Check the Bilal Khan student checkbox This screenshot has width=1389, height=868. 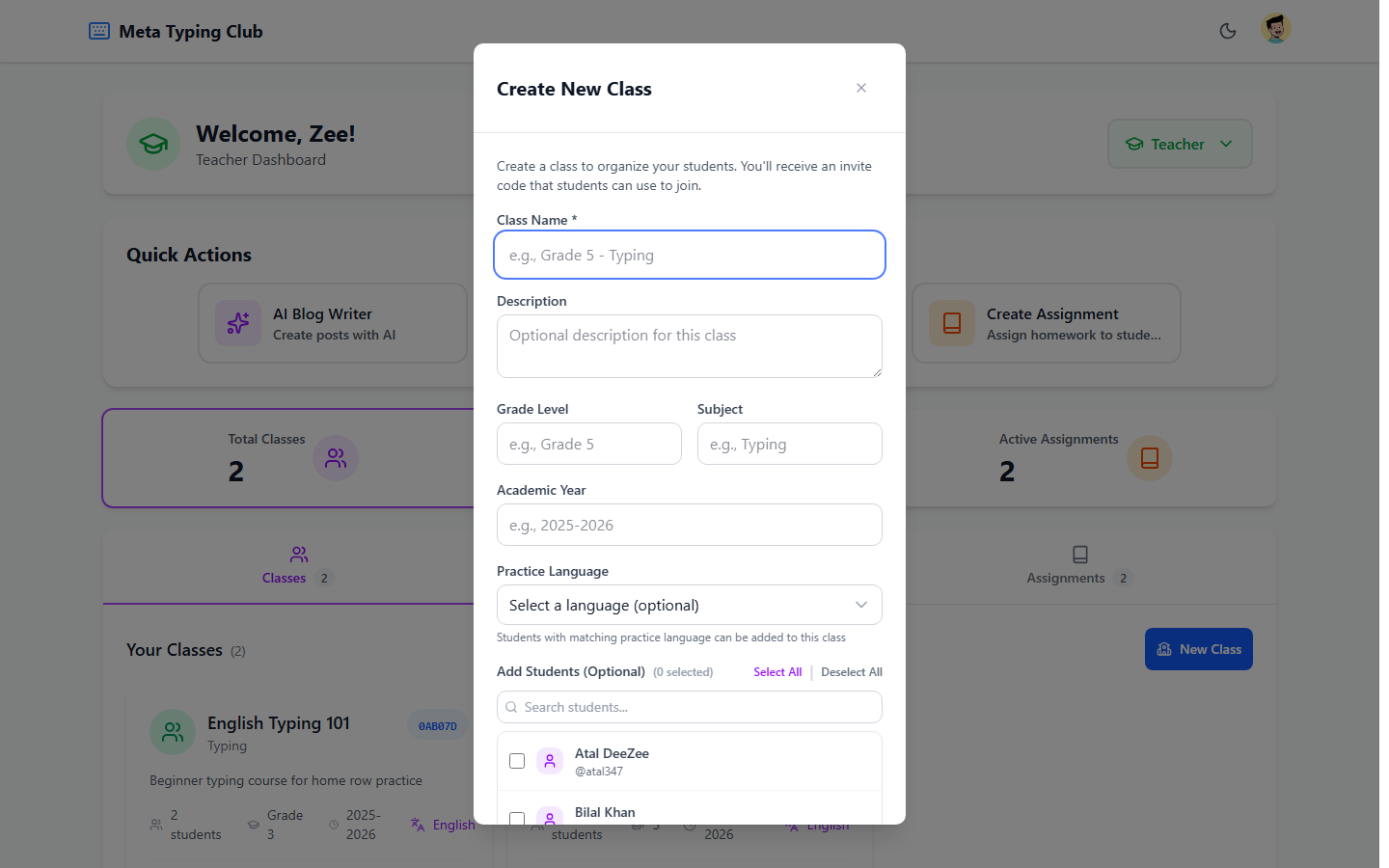[517, 819]
